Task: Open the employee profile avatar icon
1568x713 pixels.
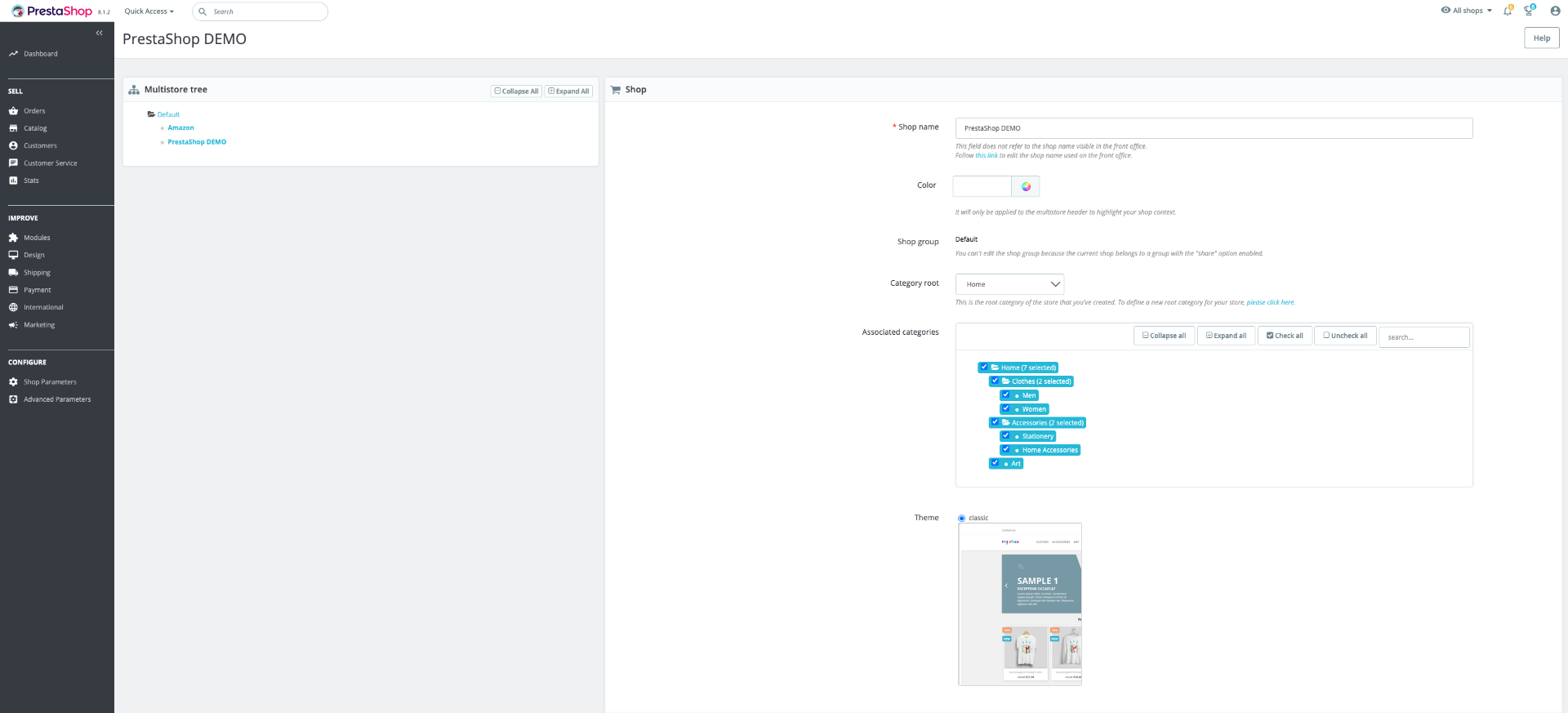Action: click(1555, 11)
